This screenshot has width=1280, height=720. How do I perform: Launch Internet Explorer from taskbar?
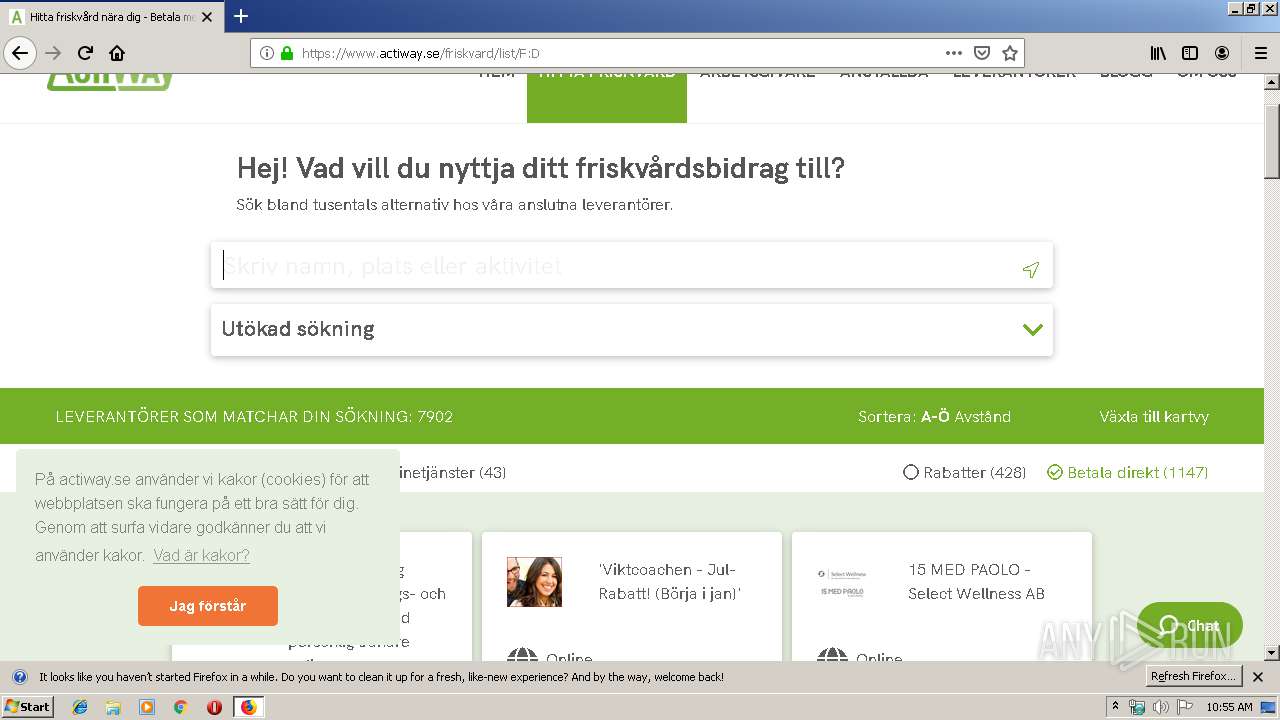coord(80,707)
